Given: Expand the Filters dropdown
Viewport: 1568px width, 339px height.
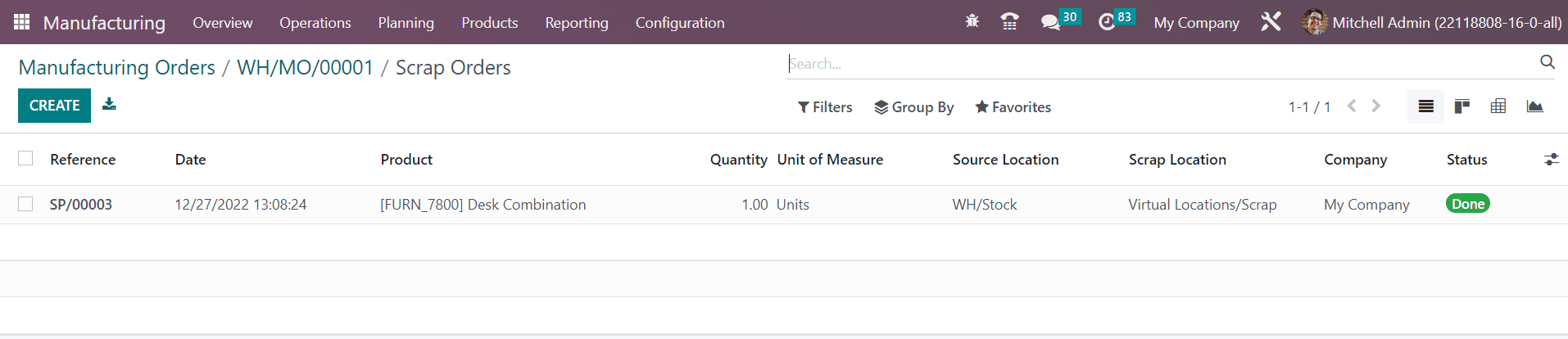Looking at the screenshot, I should click(x=825, y=107).
